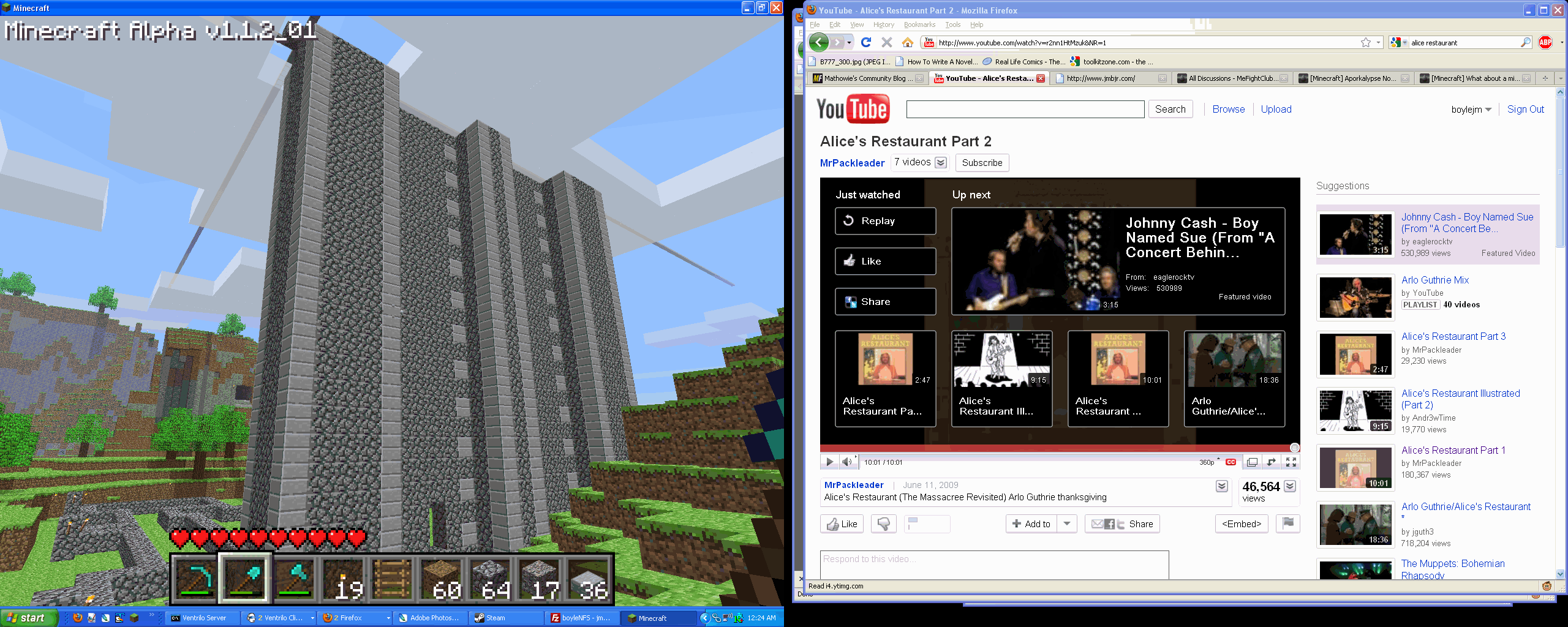Screen dimensions: 1568x627
Task: Click the Firefox forward arrow
Action: pos(837,42)
